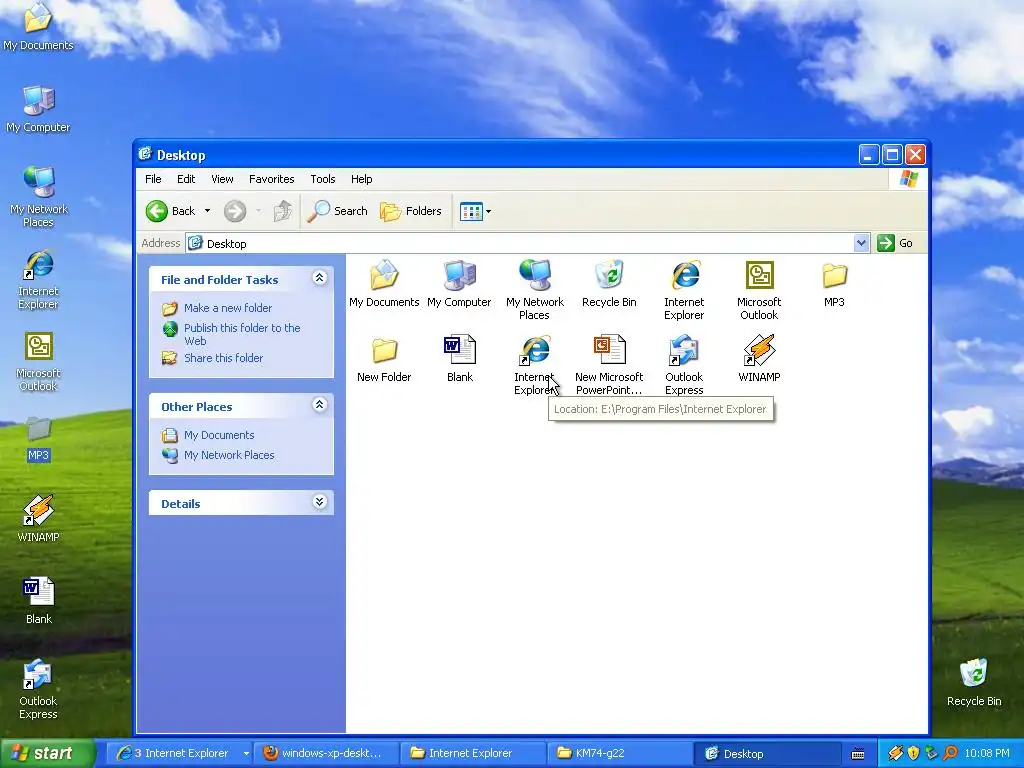The height and width of the screenshot is (768, 1024).
Task: Switch to Internet Explorer folder taskbar button
Action: point(473,753)
